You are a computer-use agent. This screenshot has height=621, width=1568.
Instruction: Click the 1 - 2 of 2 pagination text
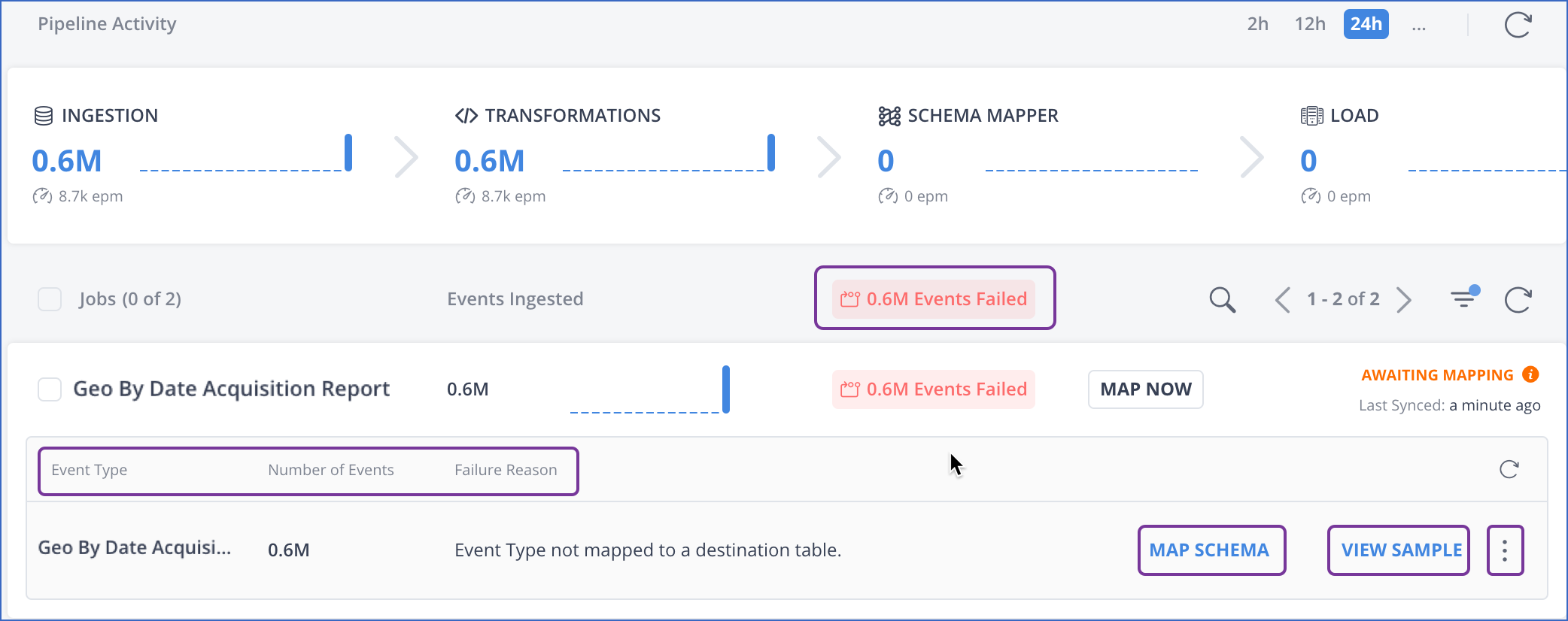[x=1343, y=299]
